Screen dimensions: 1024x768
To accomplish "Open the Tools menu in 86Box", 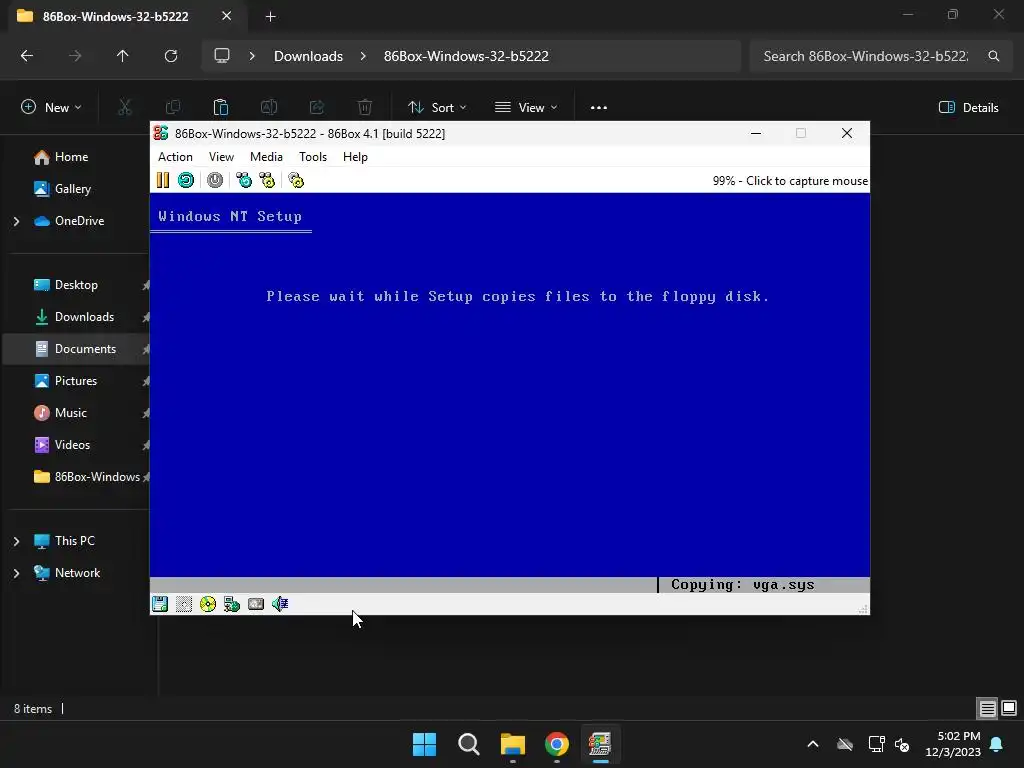I will click(x=313, y=157).
